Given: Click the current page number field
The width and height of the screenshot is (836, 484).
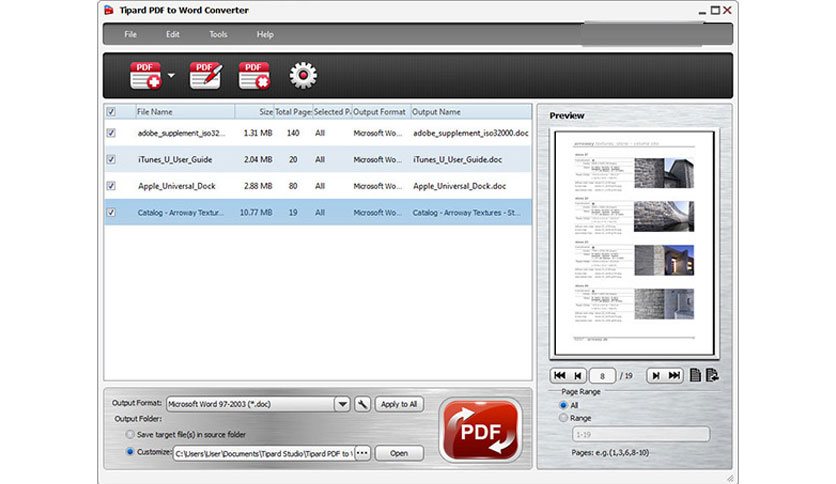Looking at the screenshot, I should pyautogui.click(x=602, y=376).
